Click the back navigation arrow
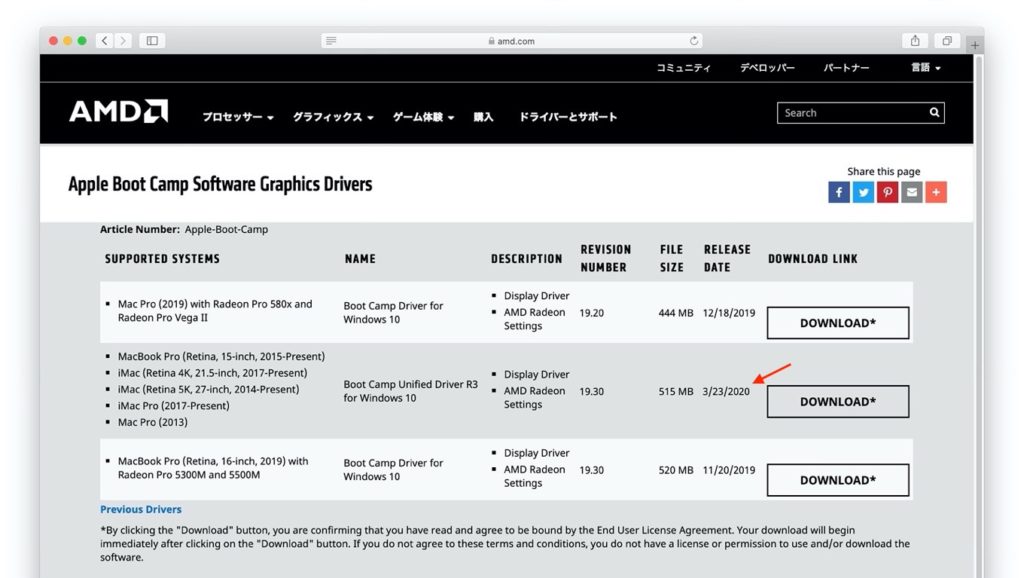Viewport: 1024px width, 578px height. tap(104, 41)
